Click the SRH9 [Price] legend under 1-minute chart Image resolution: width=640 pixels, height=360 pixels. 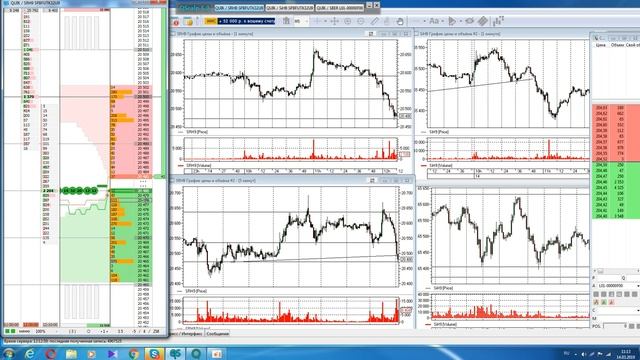[x=197, y=132]
